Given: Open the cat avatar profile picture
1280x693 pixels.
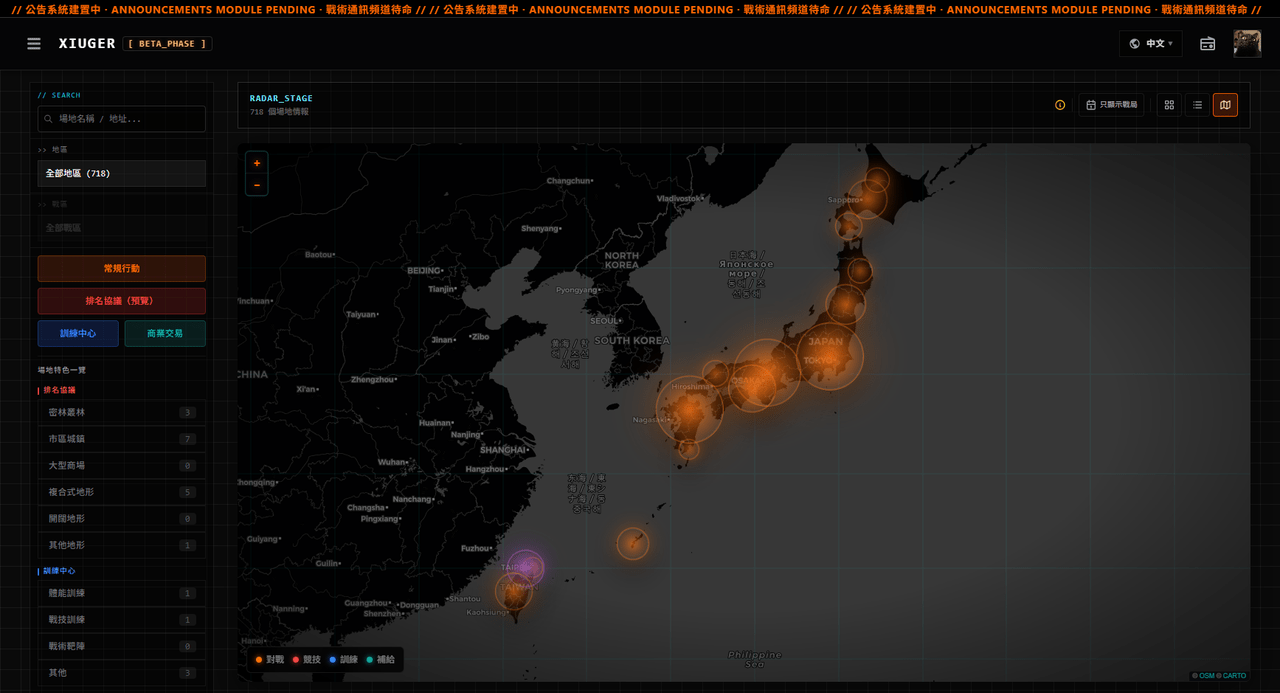Looking at the screenshot, I should point(1247,44).
